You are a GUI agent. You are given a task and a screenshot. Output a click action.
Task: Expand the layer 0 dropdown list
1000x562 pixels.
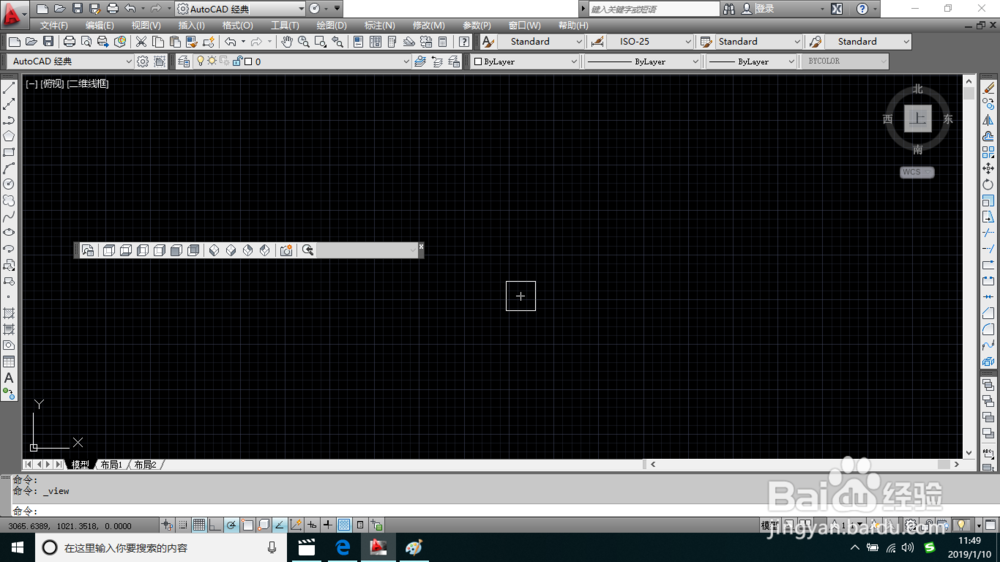pos(406,61)
